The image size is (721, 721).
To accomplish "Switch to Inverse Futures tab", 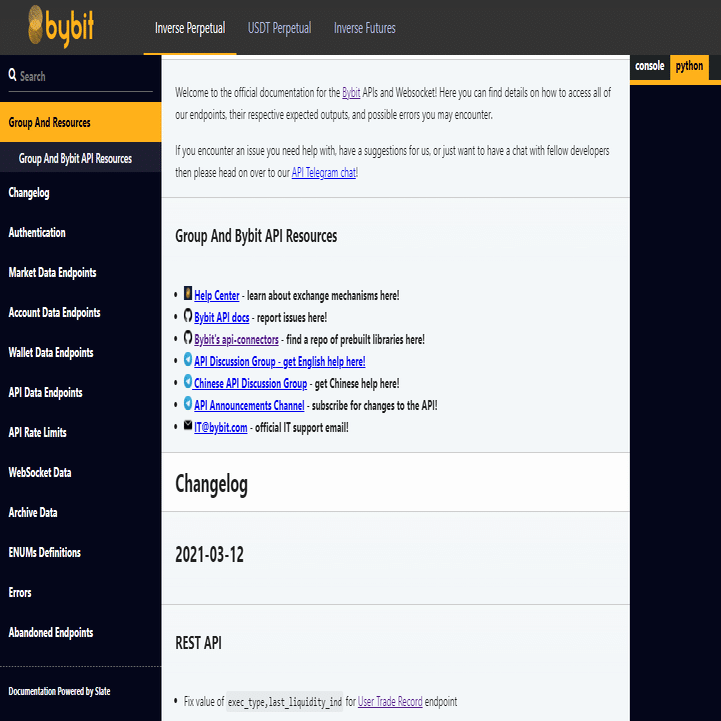I will (365, 28).
